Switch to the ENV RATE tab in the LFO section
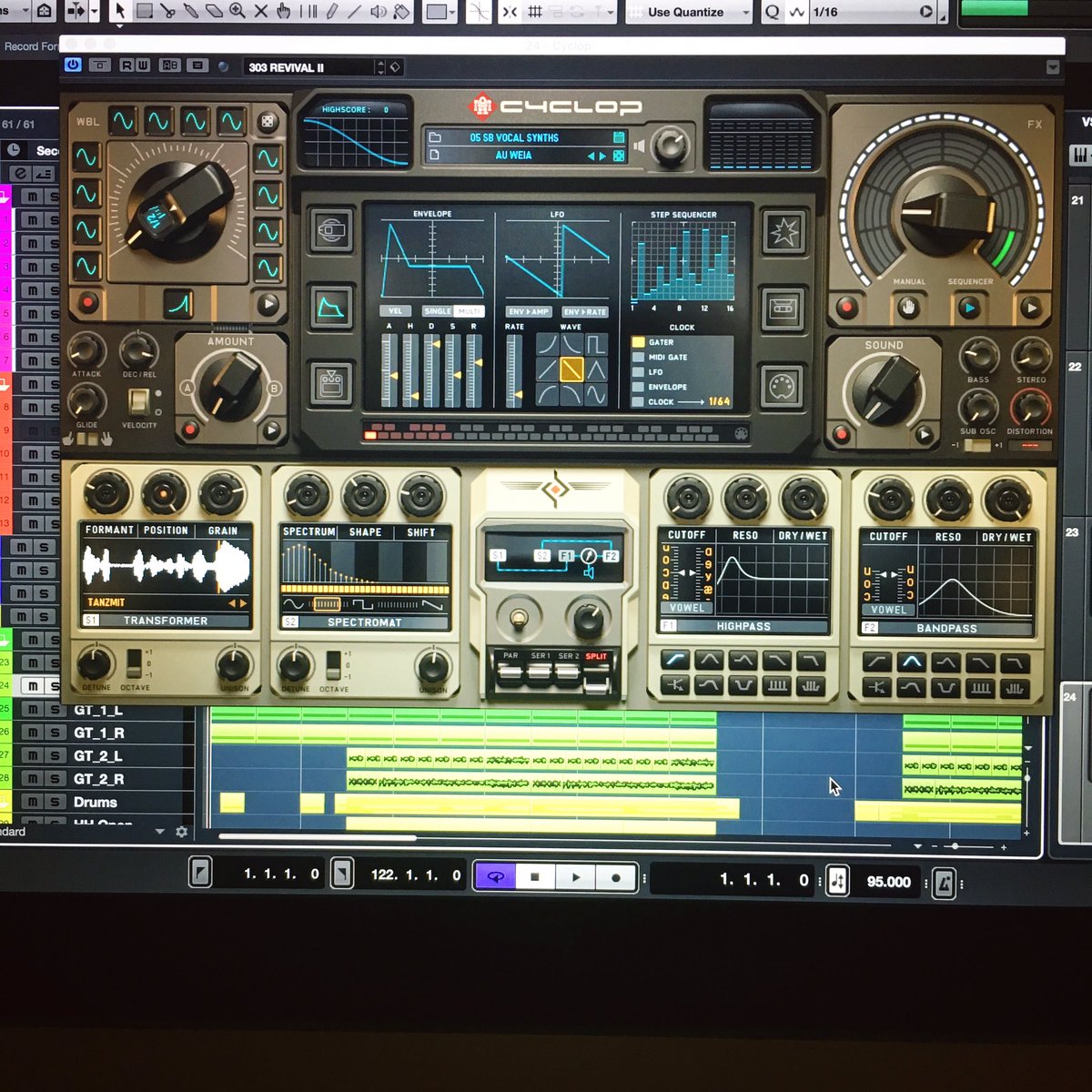 (584, 310)
